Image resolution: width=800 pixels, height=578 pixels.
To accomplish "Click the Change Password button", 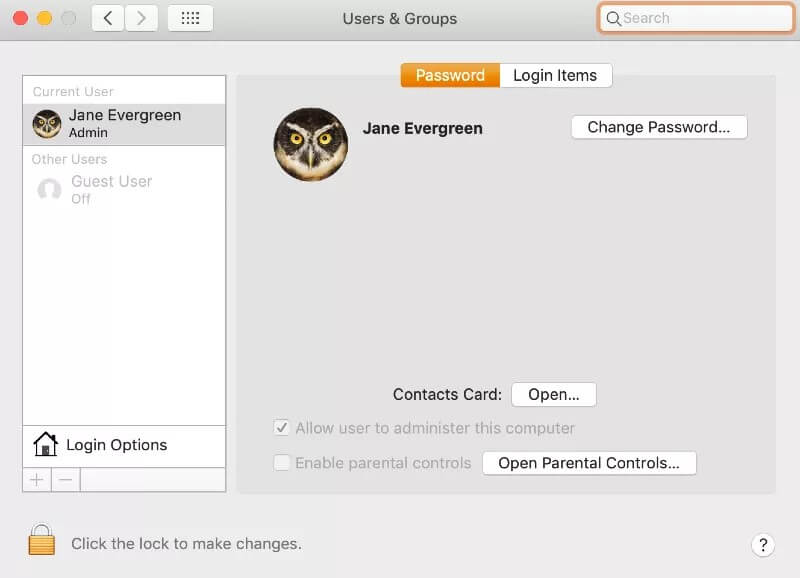I will pyautogui.click(x=659, y=127).
